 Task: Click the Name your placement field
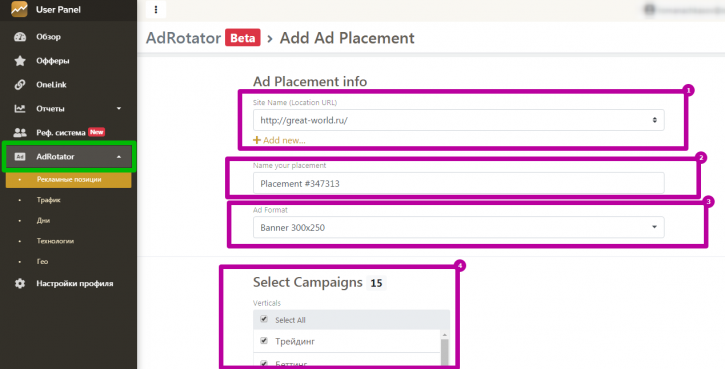click(x=459, y=184)
